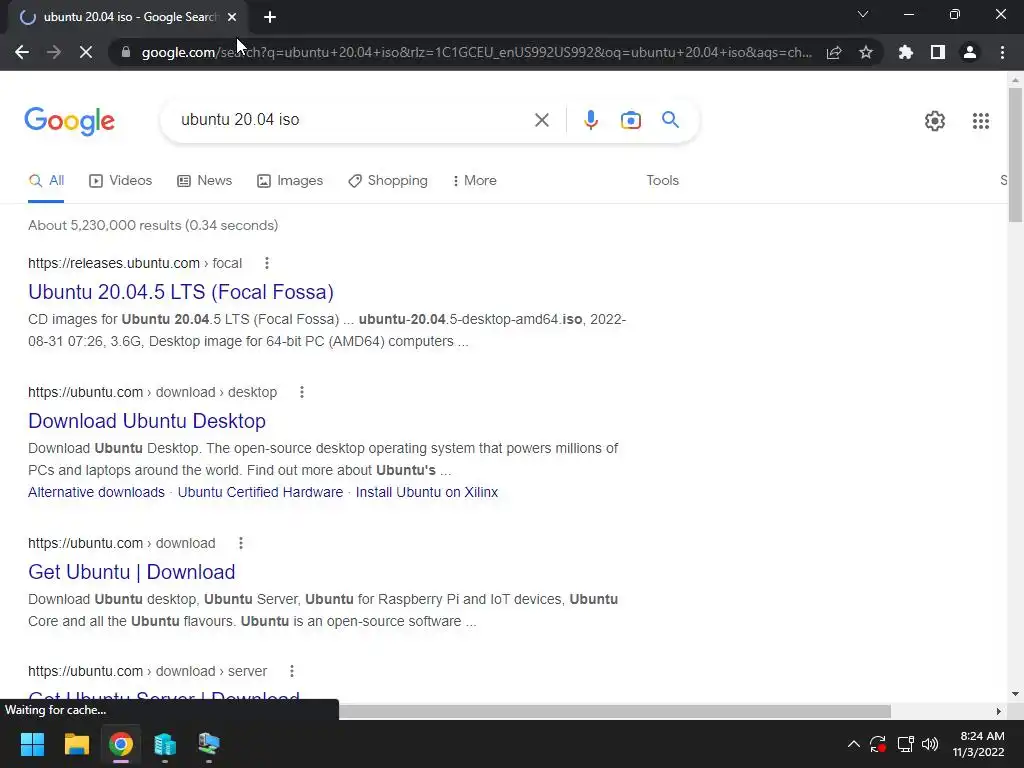
Task: Go to the Google homepage logo
Action: click(69, 121)
